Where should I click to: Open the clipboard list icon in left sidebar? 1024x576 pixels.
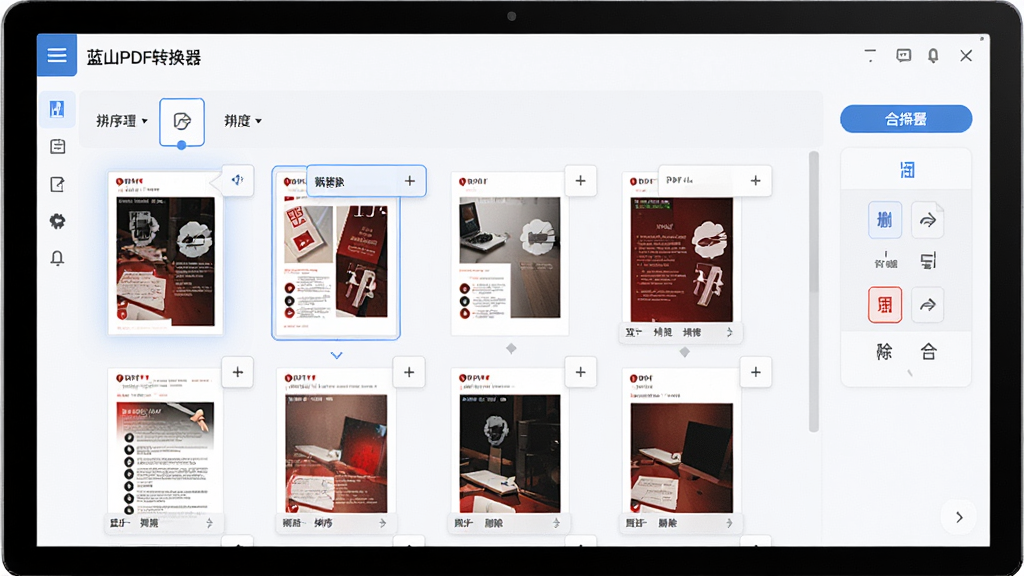pos(57,146)
